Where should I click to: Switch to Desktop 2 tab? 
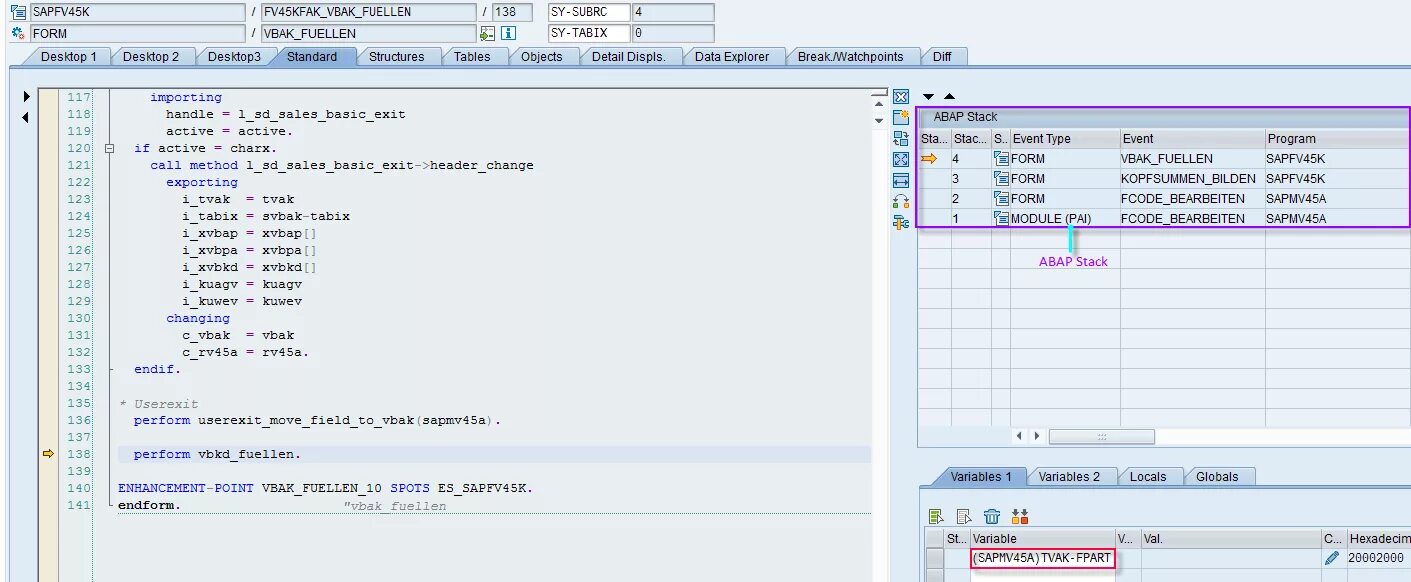[151, 56]
